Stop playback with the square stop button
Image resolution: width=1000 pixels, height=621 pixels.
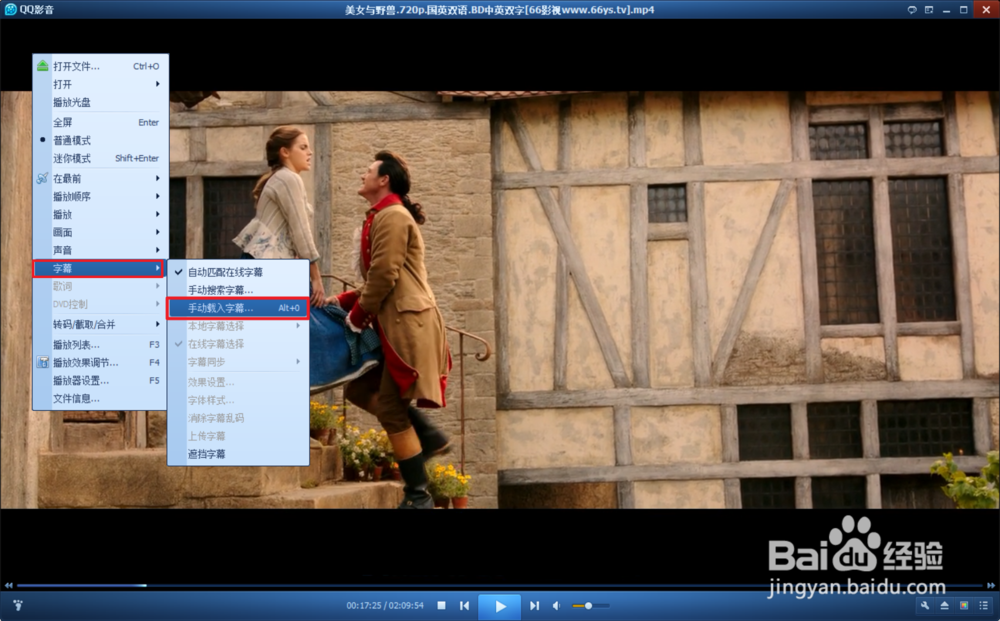[x=441, y=605]
